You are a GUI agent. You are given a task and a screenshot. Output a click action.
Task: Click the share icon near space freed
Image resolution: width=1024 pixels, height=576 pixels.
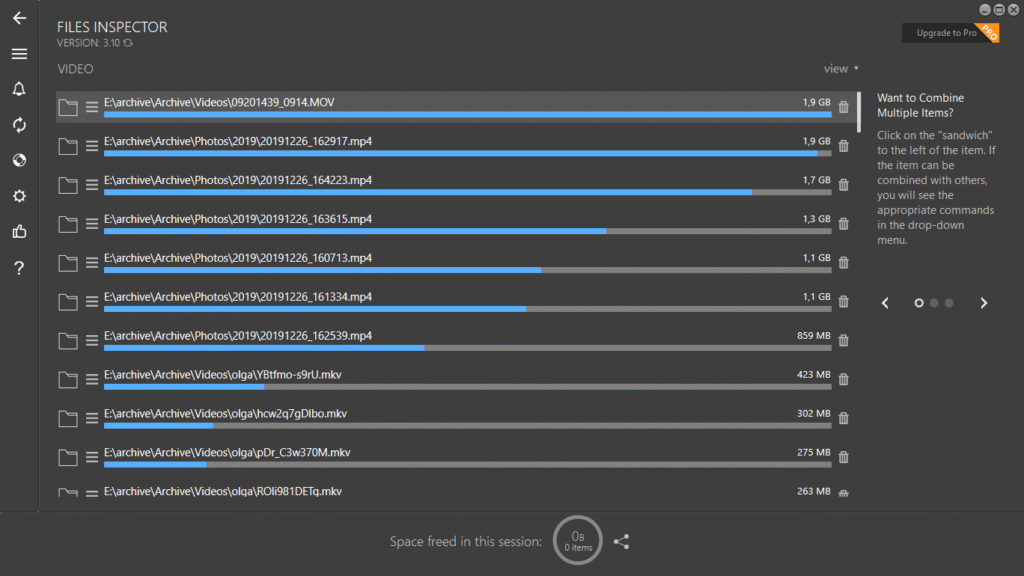[621, 541]
